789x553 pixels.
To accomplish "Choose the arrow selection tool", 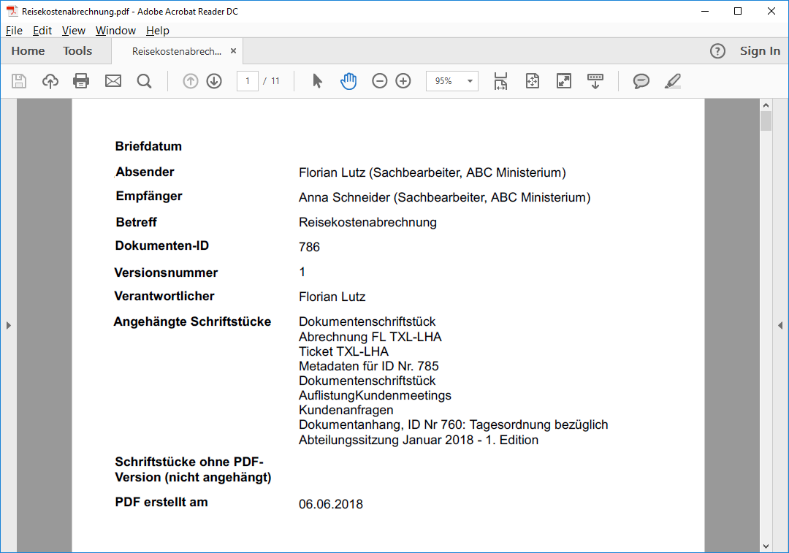I will pos(317,81).
